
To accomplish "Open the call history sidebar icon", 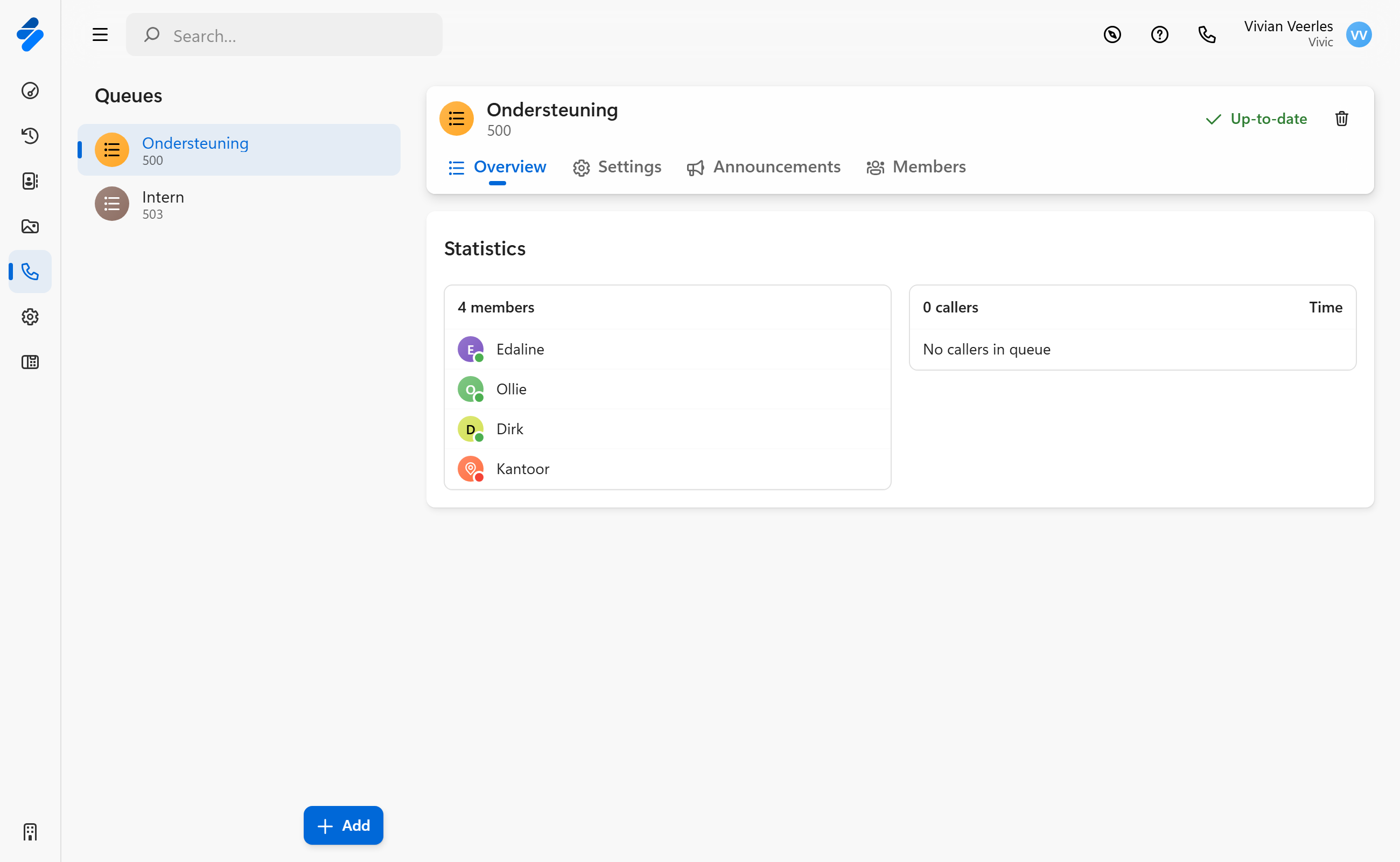I will click(x=30, y=136).
